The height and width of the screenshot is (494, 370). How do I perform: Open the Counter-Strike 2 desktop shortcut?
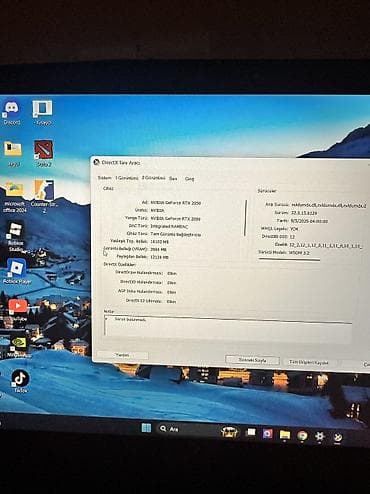tap(44, 196)
